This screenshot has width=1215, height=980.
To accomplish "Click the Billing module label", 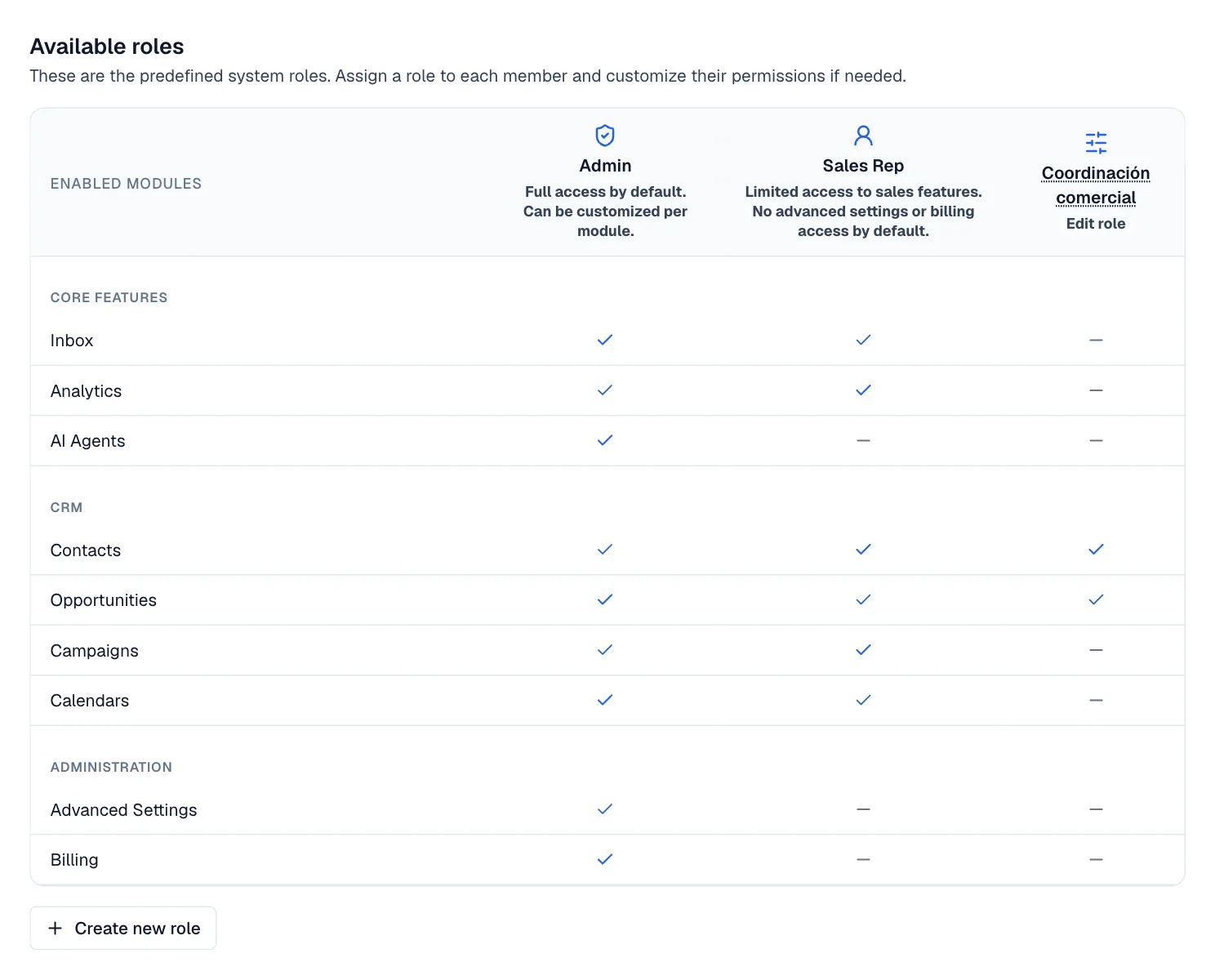I will coord(74,860).
